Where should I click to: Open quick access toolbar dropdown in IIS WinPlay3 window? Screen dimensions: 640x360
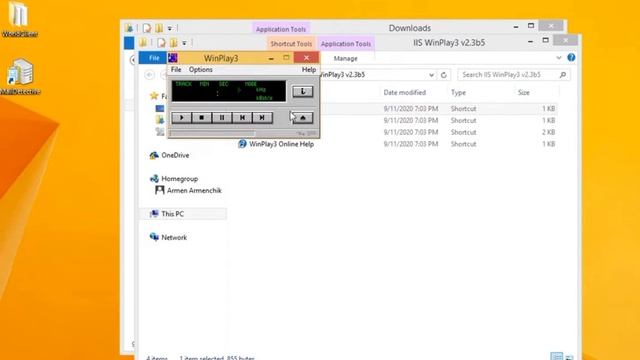(x=184, y=43)
